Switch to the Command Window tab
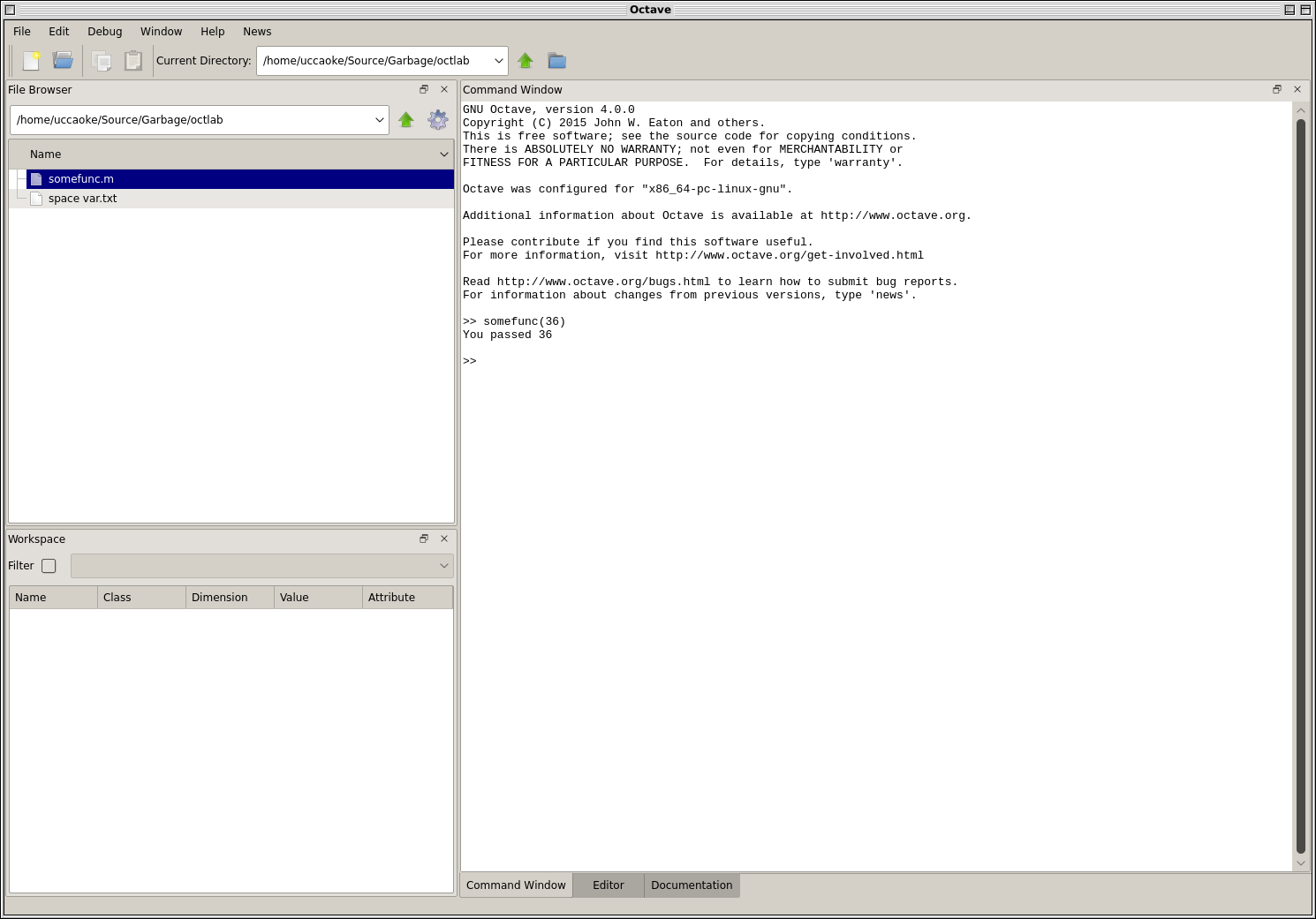 coord(516,885)
